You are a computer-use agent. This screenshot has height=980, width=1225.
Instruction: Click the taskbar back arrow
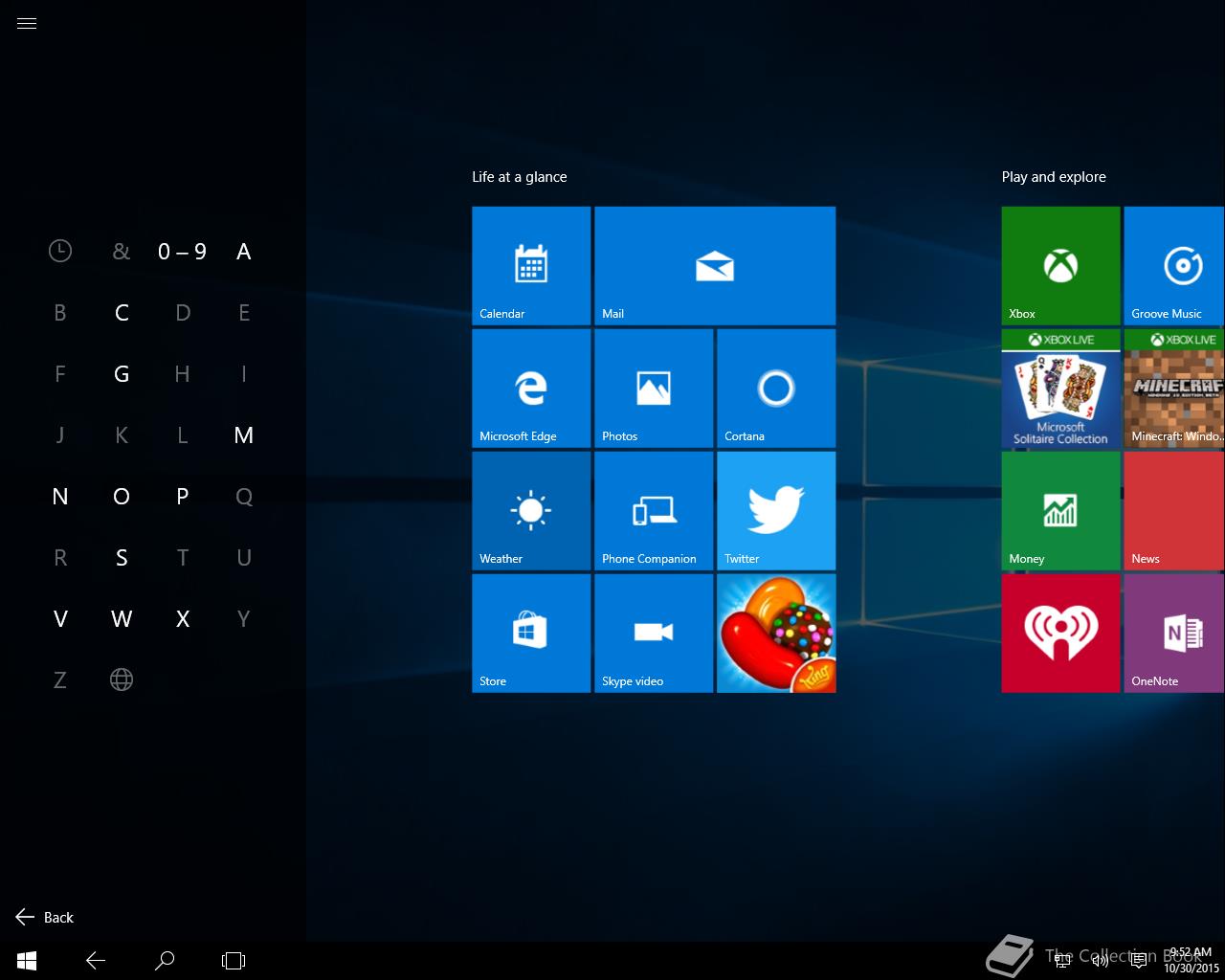coord(96,961)
